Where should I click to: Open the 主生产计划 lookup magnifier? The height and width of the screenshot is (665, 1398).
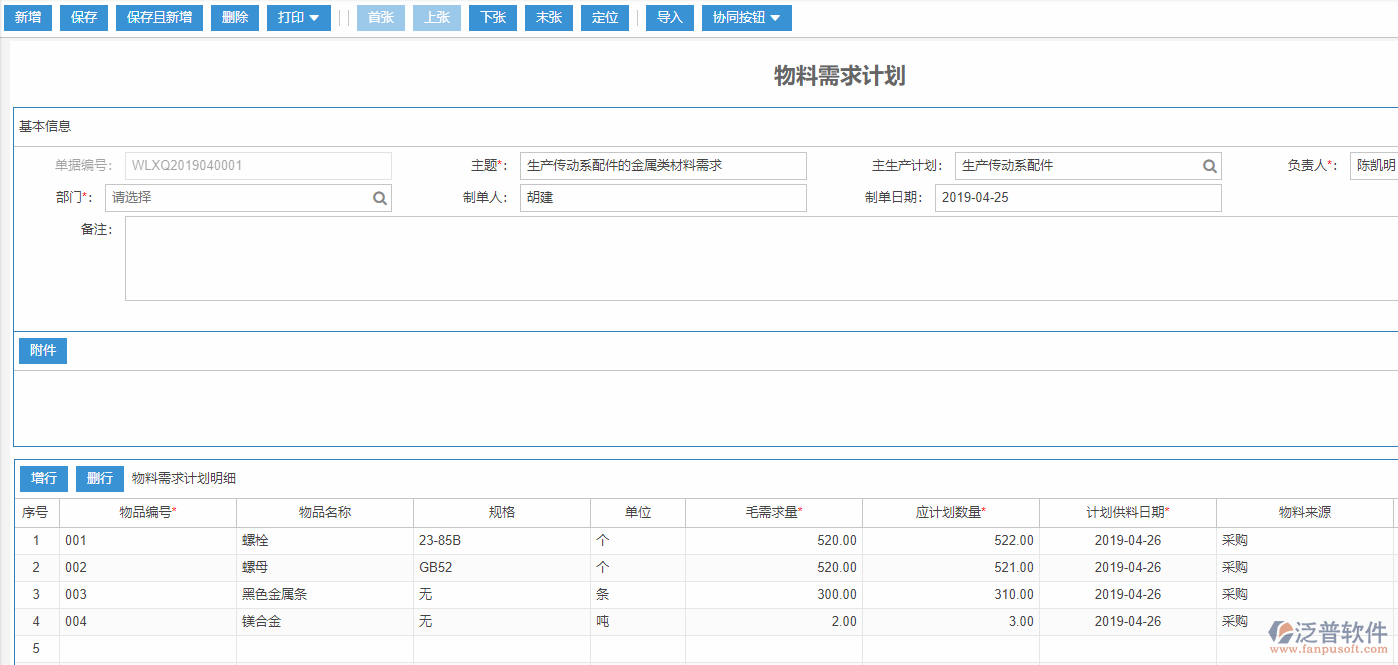click(x=1209, y=165)
